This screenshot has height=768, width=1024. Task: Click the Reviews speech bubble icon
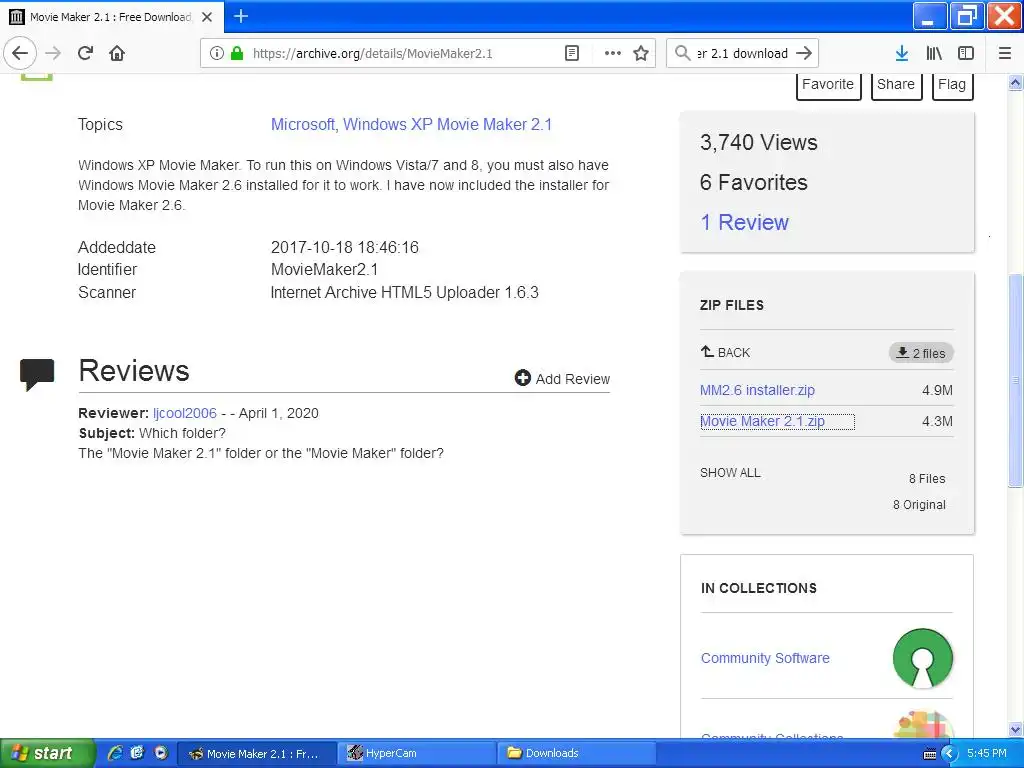37,374
